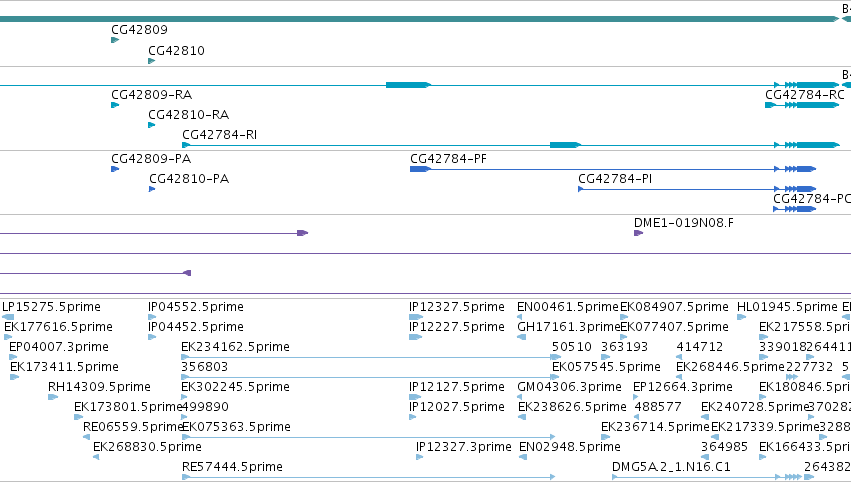
Task: Click the 339018 feature label
Action: [x=782, y=347]
